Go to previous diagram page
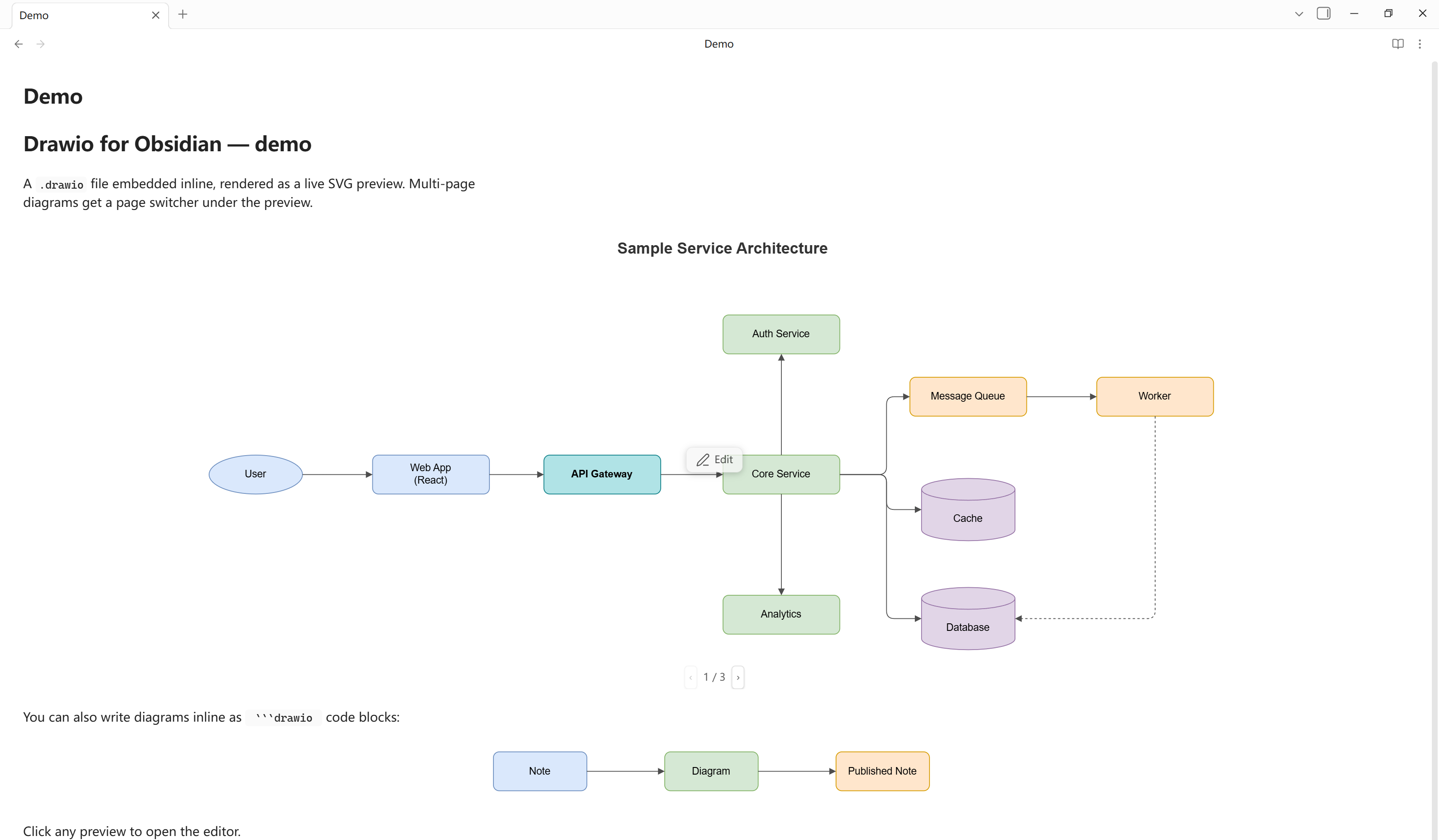Viewport: 1439px width, 840px height. pyautogui.click(x=691, y=677)
